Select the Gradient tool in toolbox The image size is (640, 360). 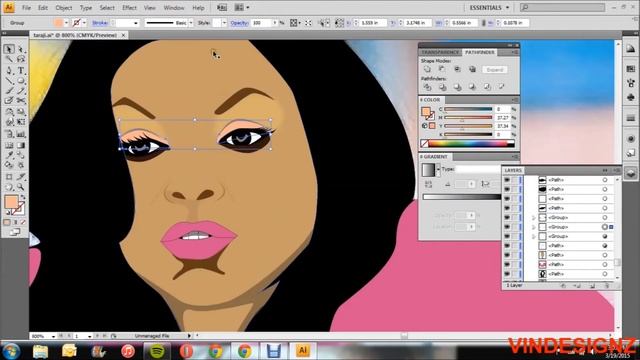coord(21,144)
